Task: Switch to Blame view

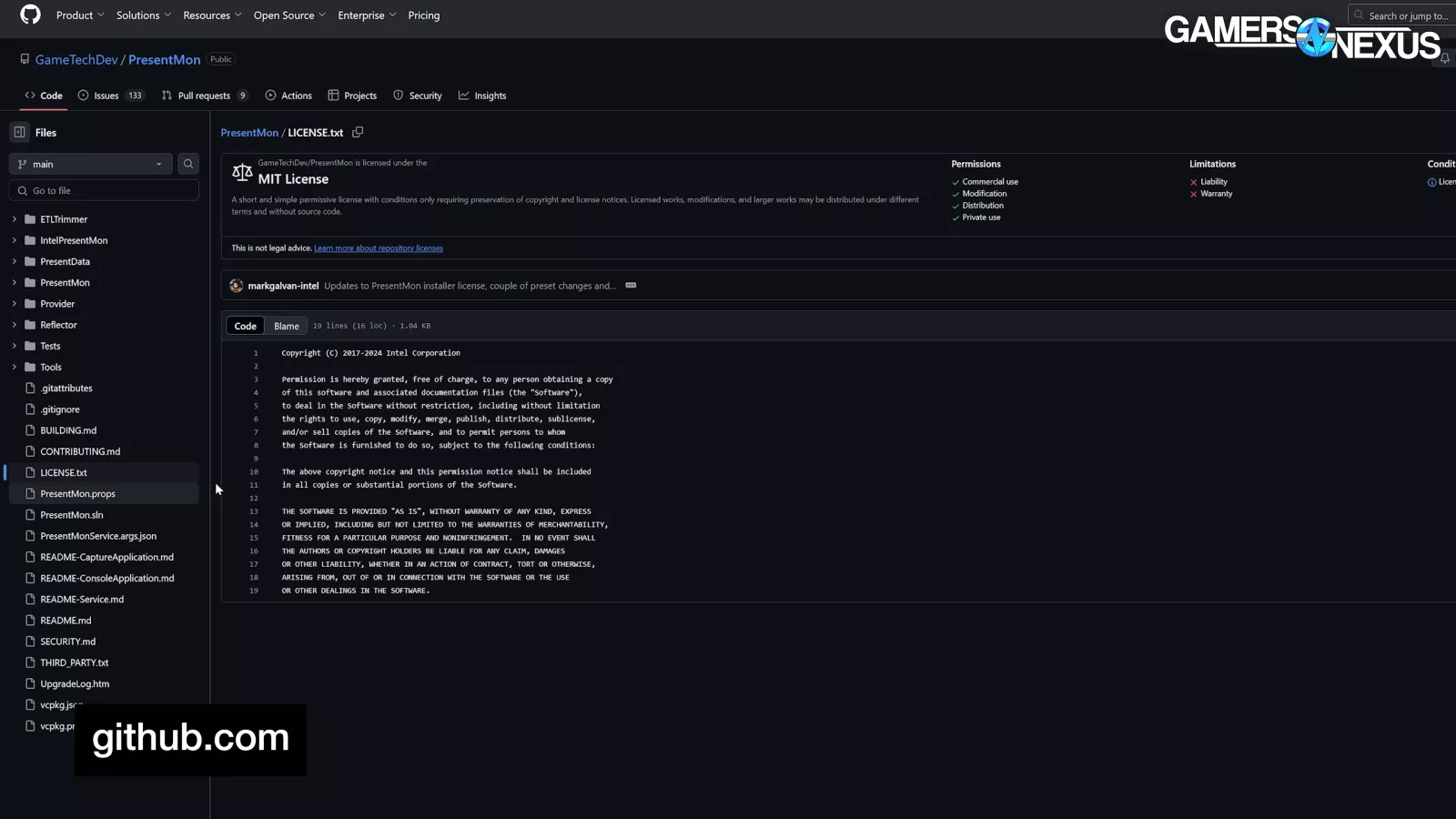Action: [286, 326]
